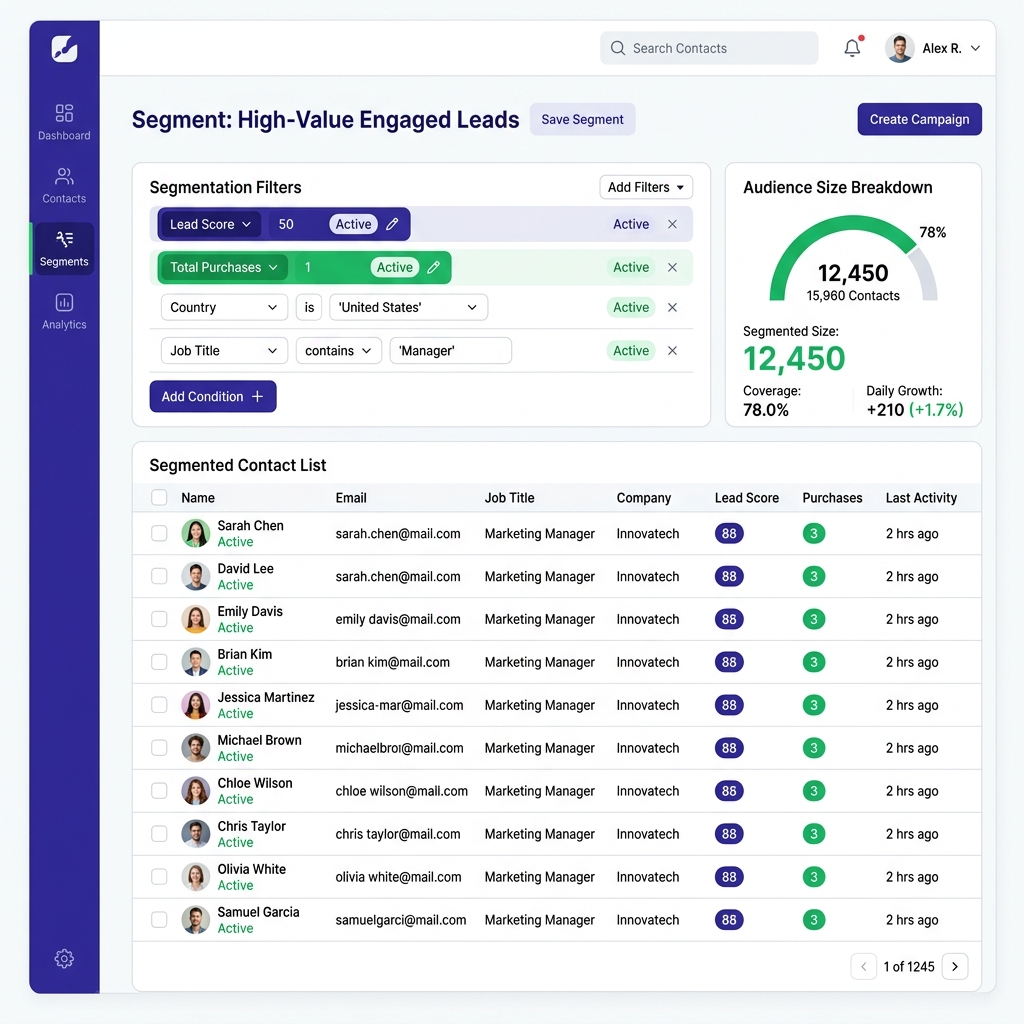Open the Add Filters dropdown
1024x1024 pixels.
click(646, 187)
